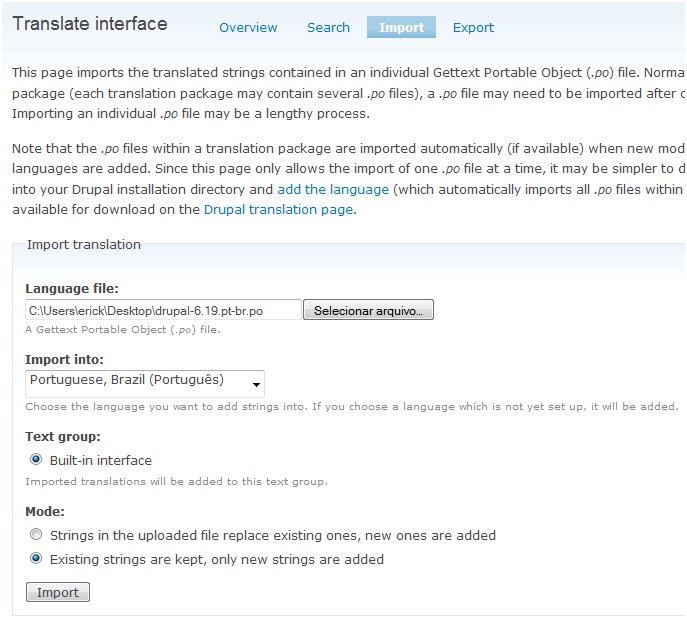Click the "Import translation" fieldset legend

point(84,244)
